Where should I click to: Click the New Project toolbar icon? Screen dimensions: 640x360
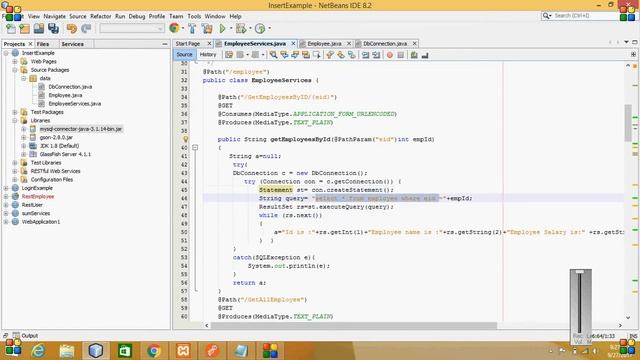click(25, 29)
